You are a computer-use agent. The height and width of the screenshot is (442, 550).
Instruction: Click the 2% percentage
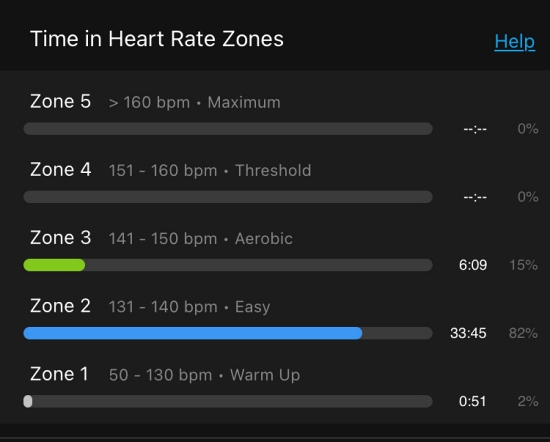pos(528,401)
